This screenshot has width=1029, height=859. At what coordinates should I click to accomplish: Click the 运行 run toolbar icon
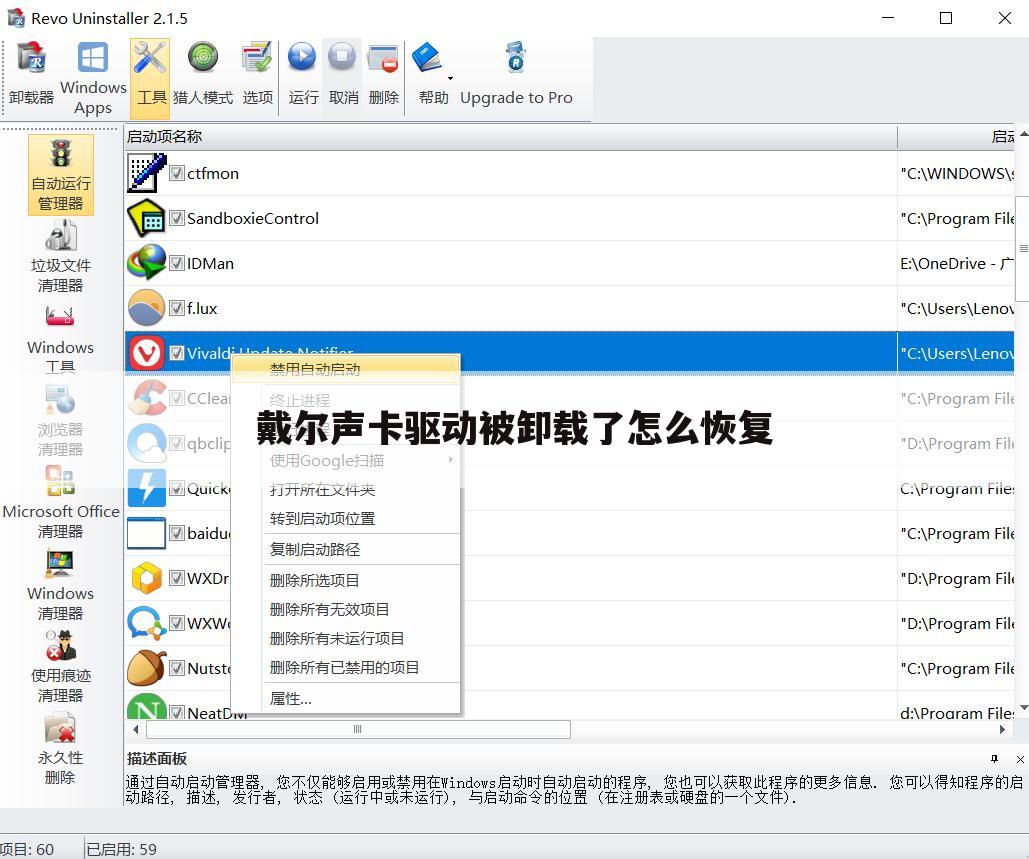tap(303, 73)
